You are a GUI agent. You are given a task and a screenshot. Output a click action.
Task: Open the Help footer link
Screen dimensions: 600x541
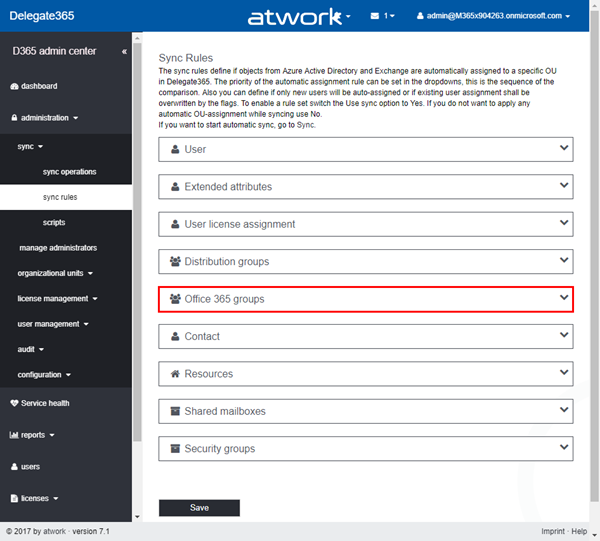(579, 531)
